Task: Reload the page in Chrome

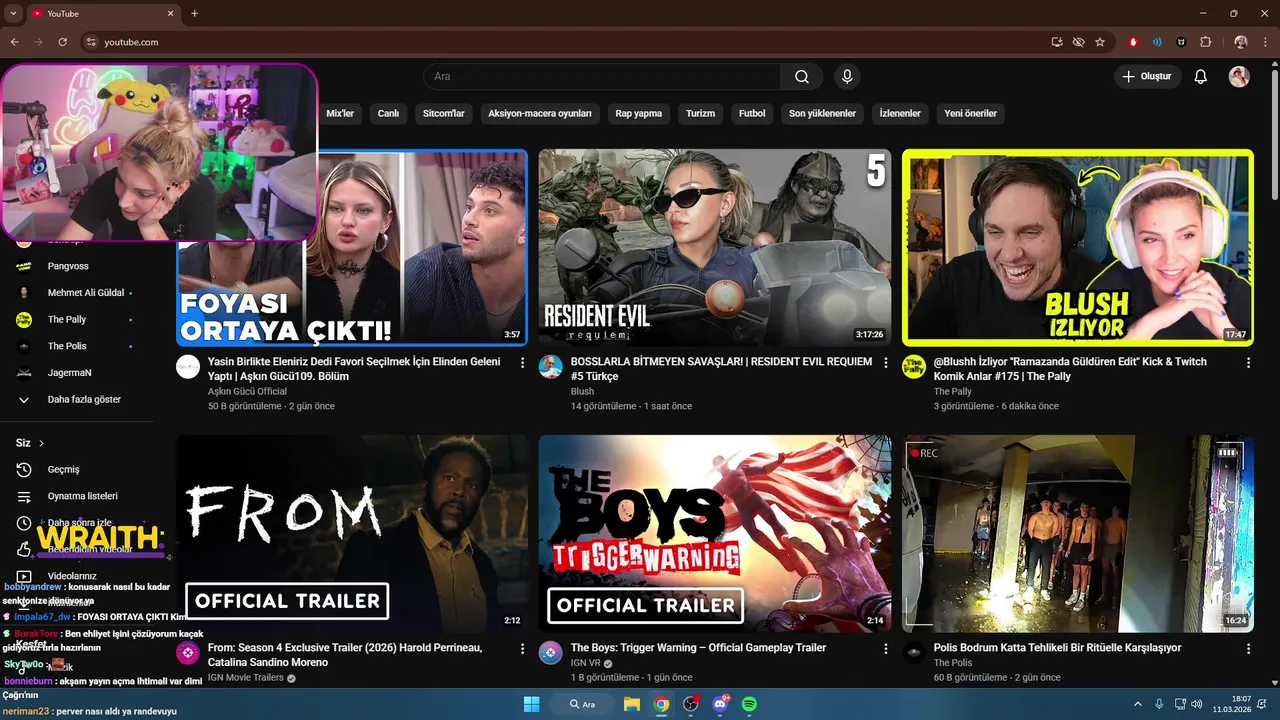Action: pos(62,42)
